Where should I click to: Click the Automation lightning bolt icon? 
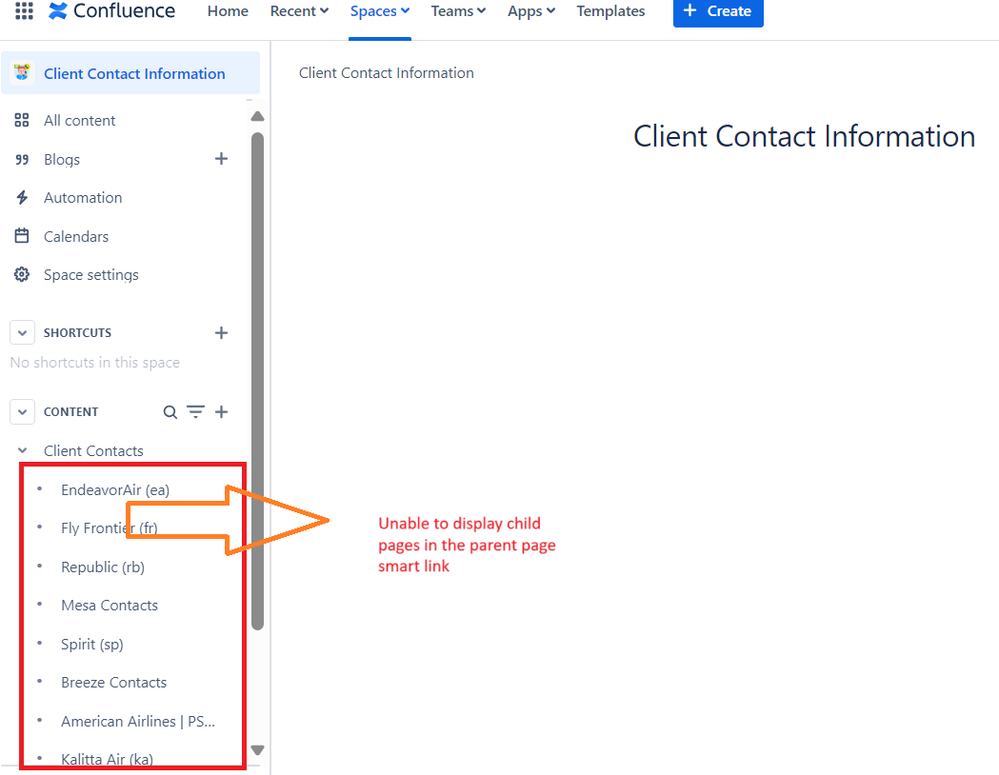22,198
